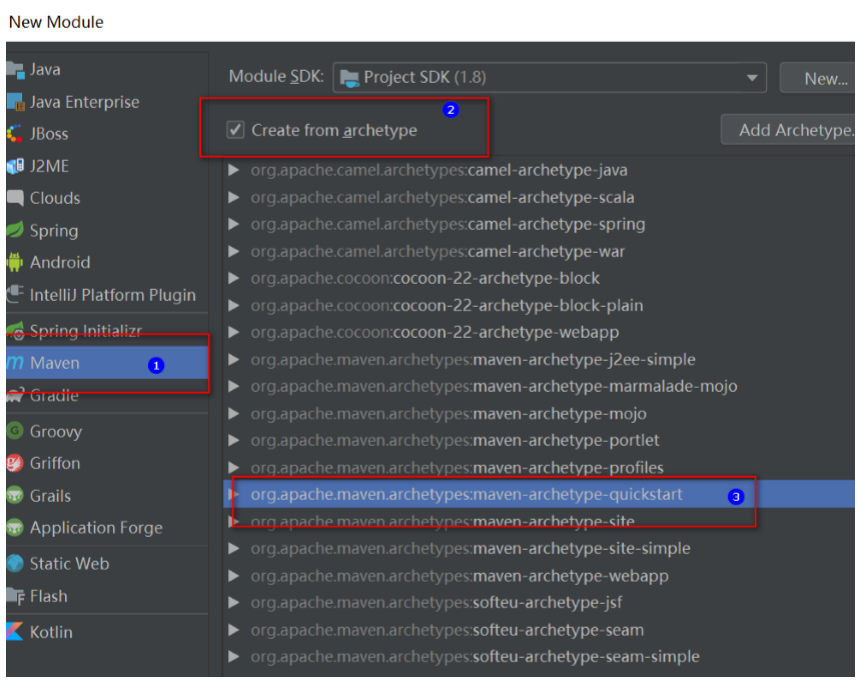Expand cocoon-22-archetype-block entry

(x=234, y=278)
